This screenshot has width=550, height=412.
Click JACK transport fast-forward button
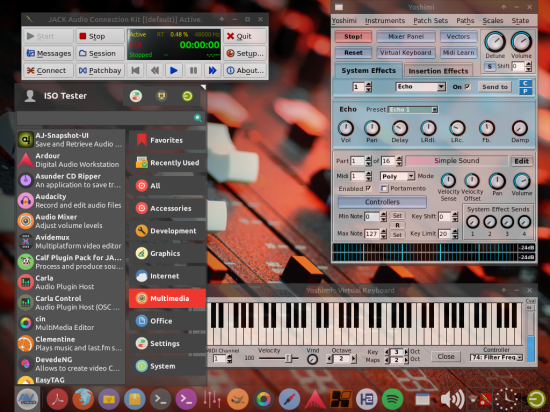point(212,70)
